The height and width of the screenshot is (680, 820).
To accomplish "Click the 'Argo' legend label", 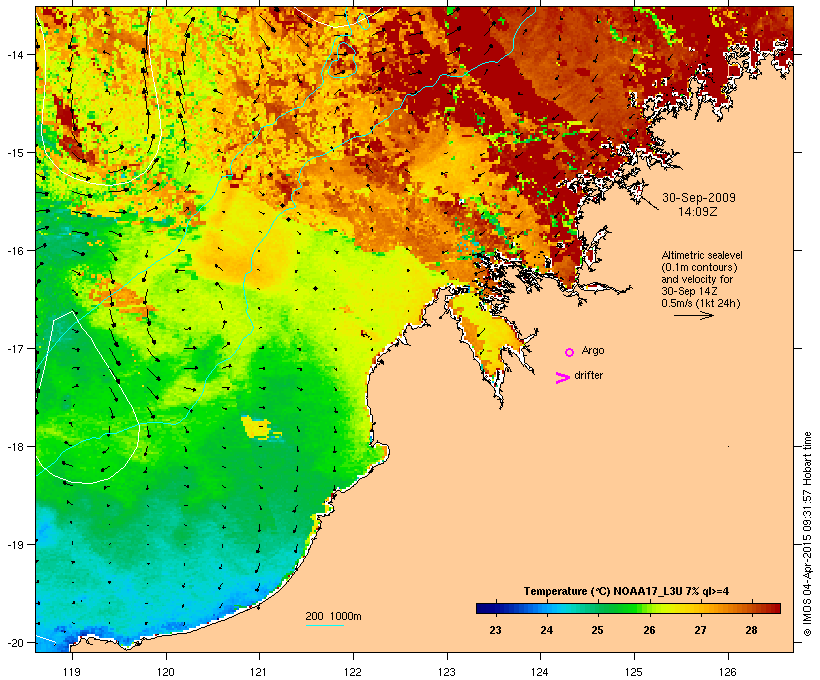I will 593,350.
